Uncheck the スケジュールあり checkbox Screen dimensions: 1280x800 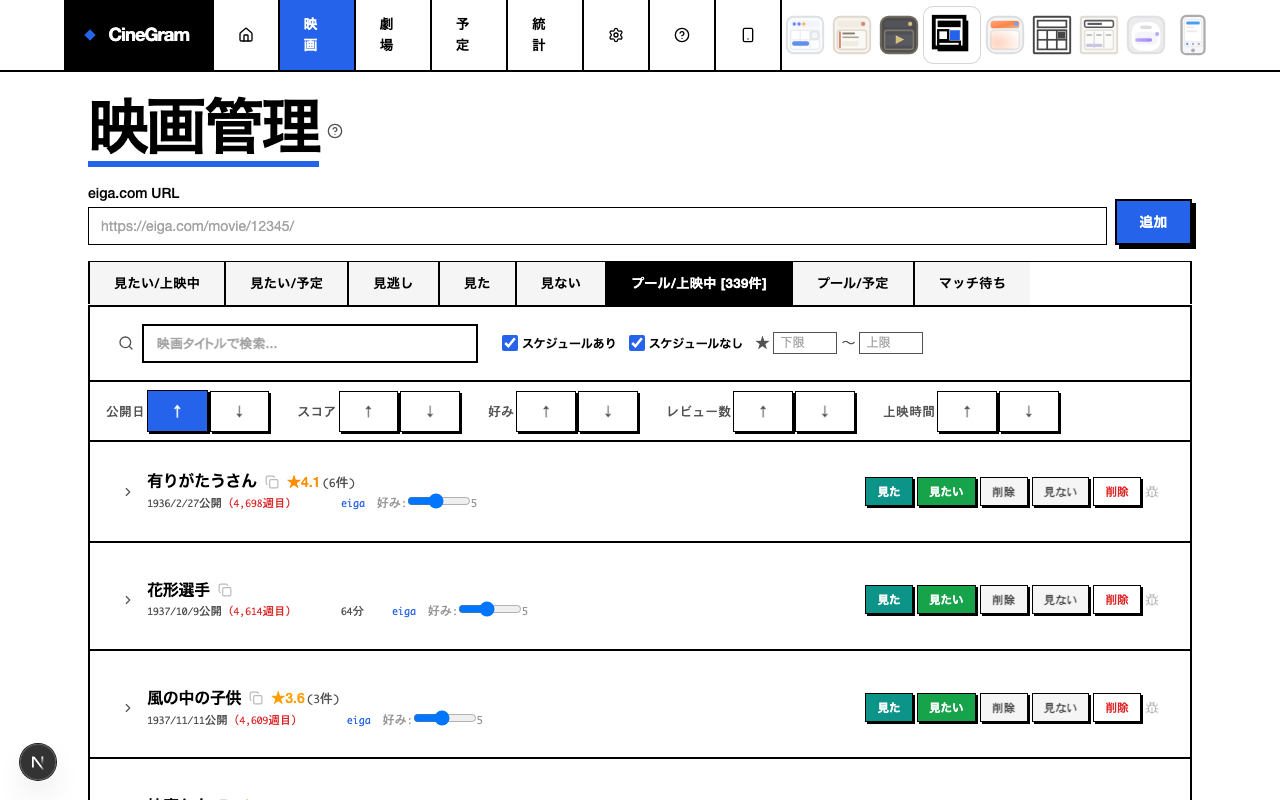(510, 343)
